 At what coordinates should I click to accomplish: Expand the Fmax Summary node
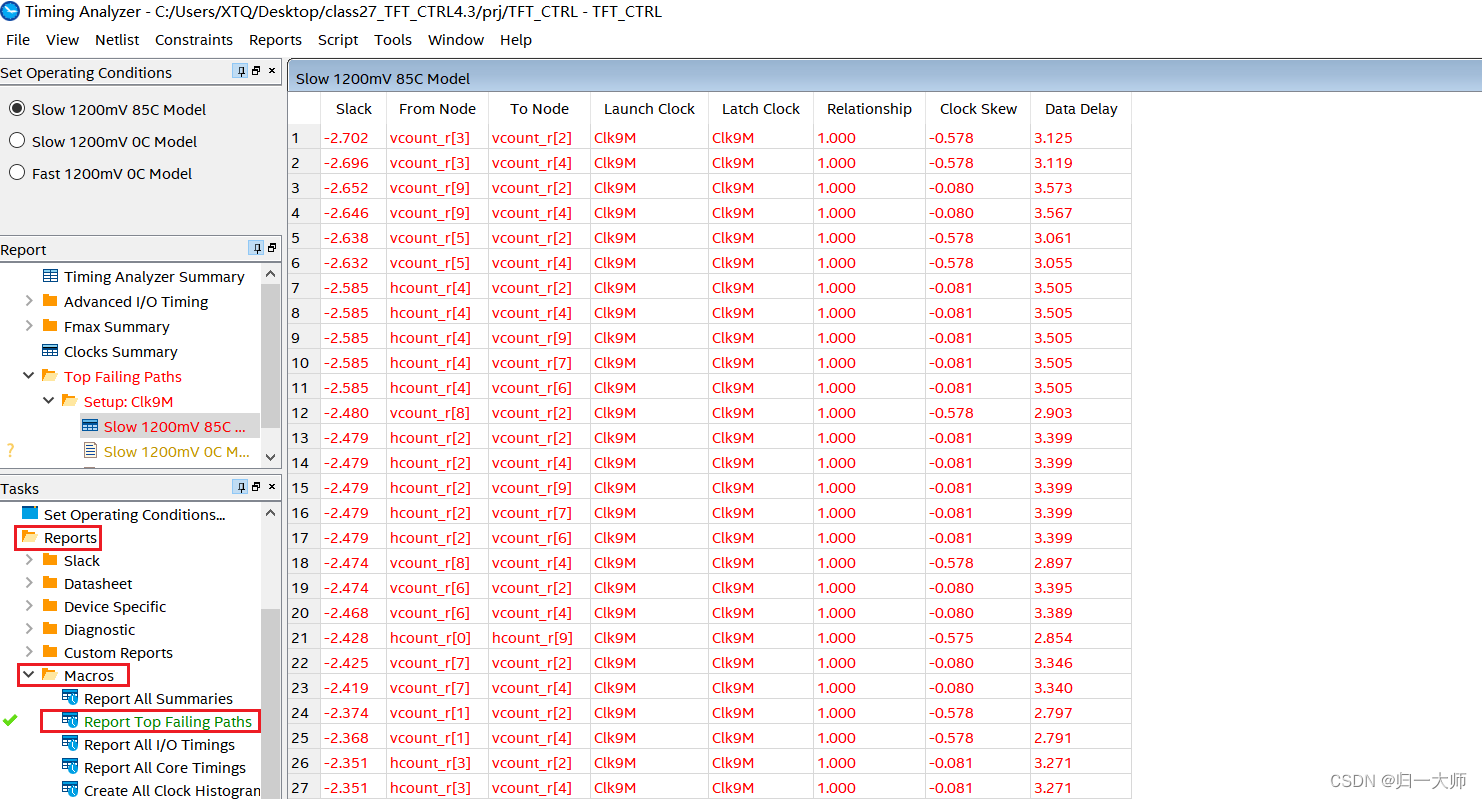29,326
